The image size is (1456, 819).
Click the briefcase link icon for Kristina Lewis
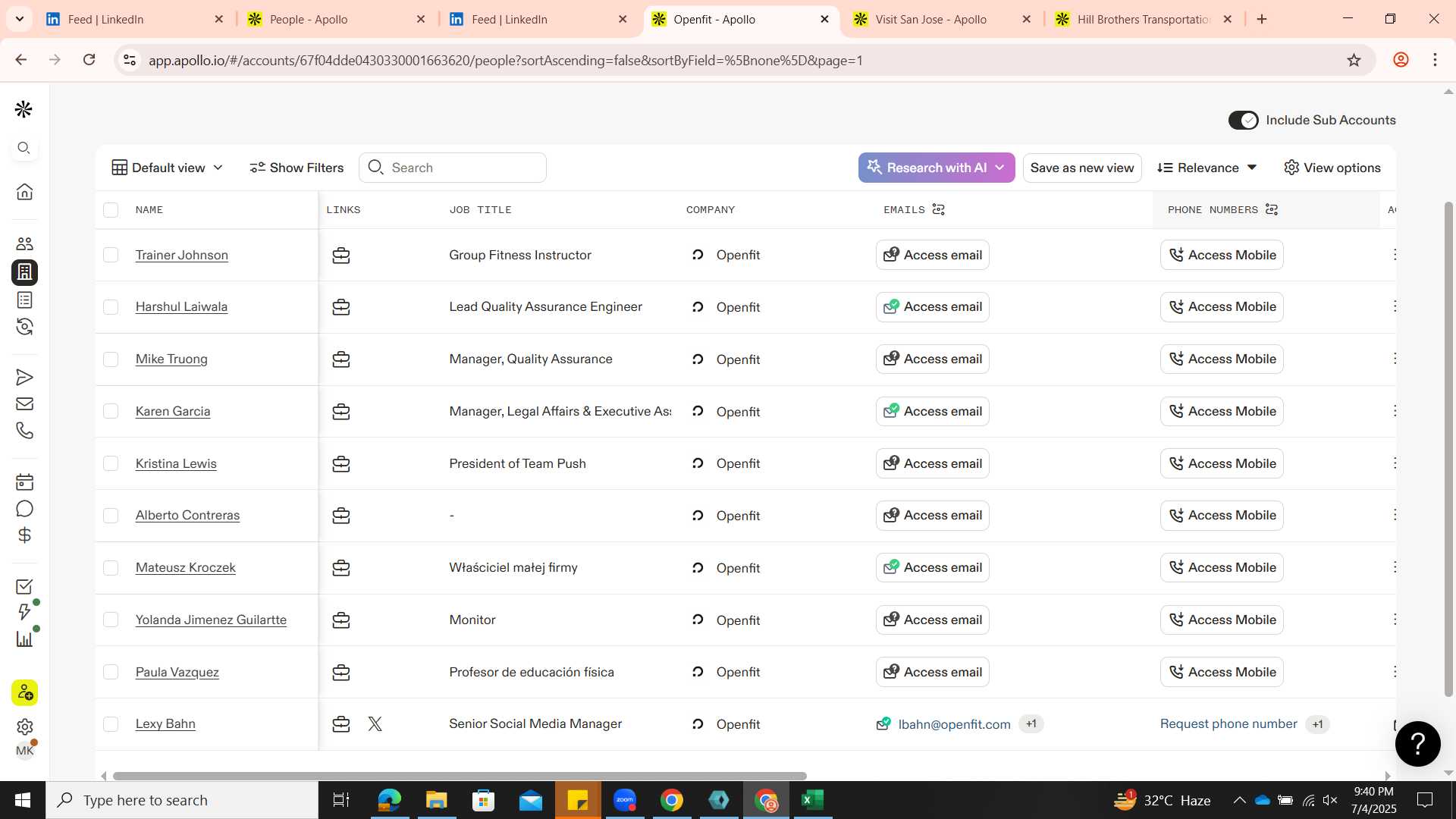coord(341,464)
